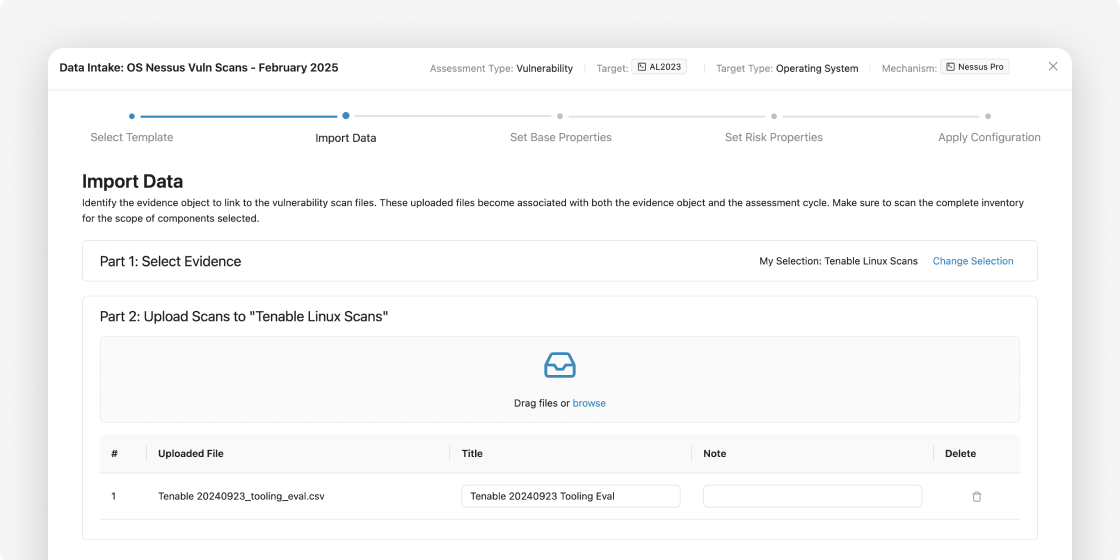
Task: Go to the Select Template step
Action: pyautogui.click(x=131, y=137)
